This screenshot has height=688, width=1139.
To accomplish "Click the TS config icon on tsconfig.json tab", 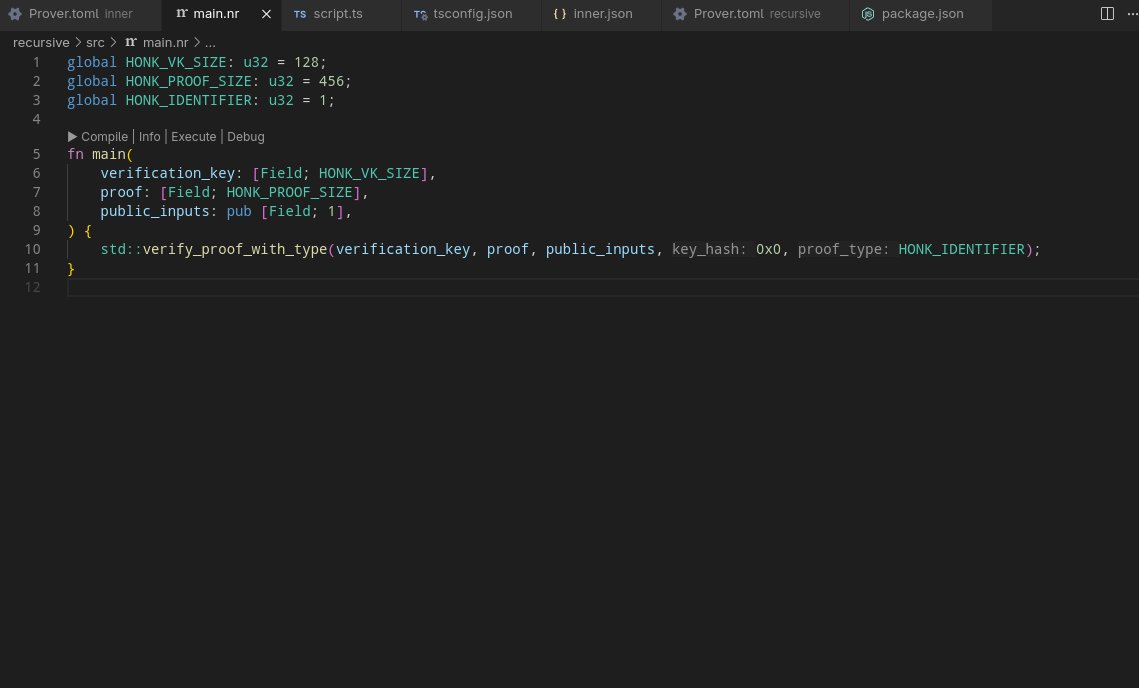I will pos(420,14).
